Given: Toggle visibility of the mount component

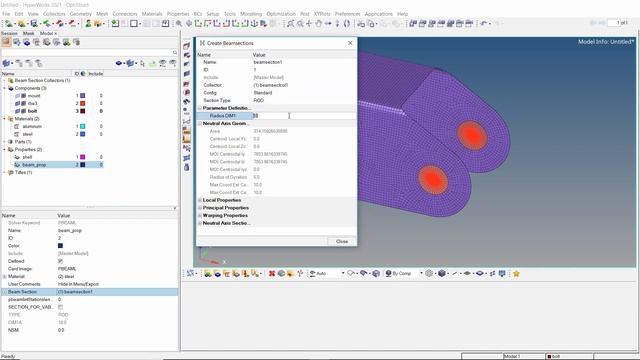Looking at the screenshot, I should point(18,96).
